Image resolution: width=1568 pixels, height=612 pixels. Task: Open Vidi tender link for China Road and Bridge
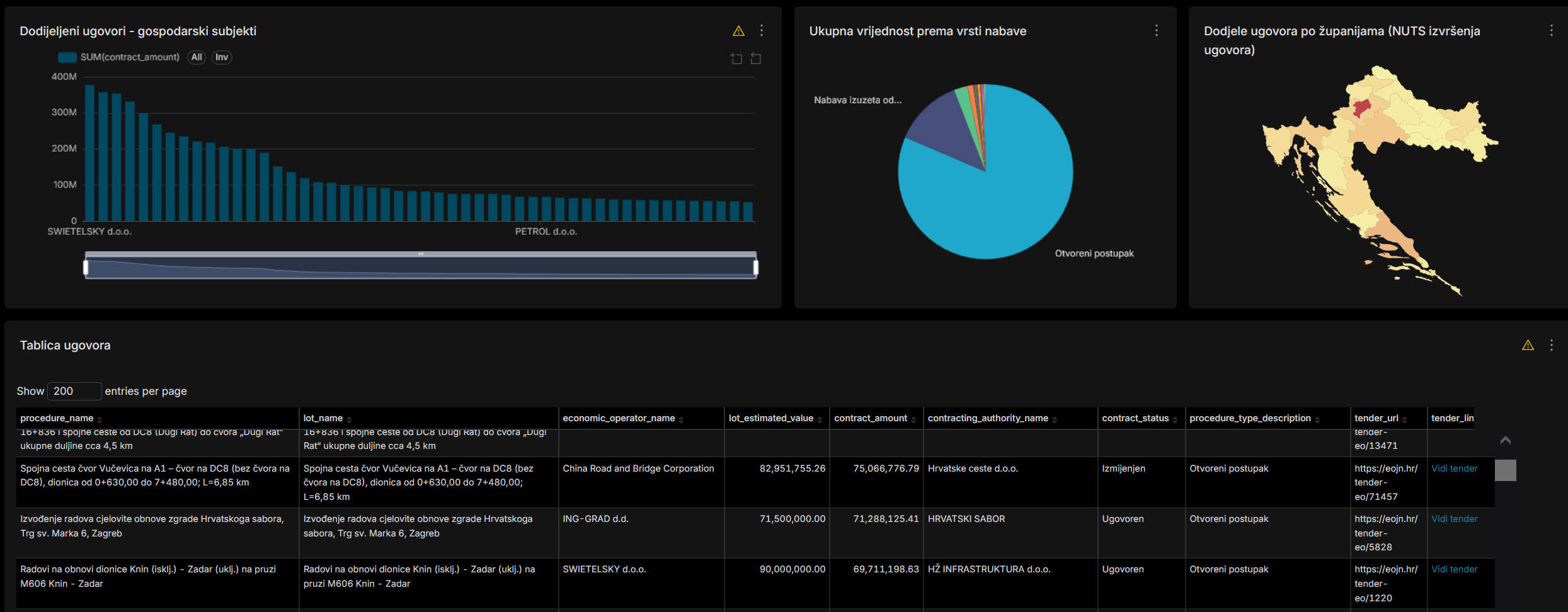click(1454, 468)
